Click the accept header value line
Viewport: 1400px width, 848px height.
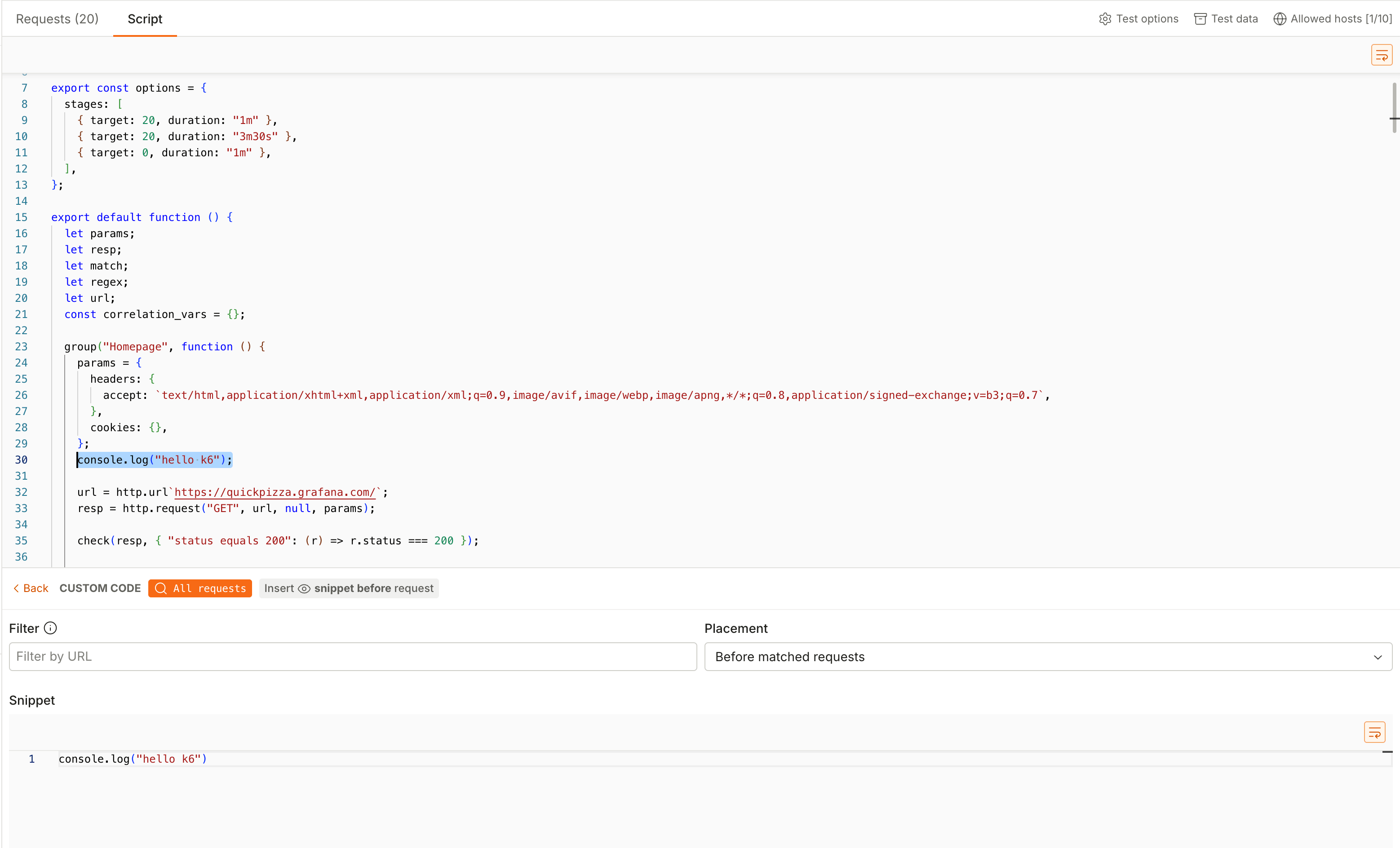point(576,395)
